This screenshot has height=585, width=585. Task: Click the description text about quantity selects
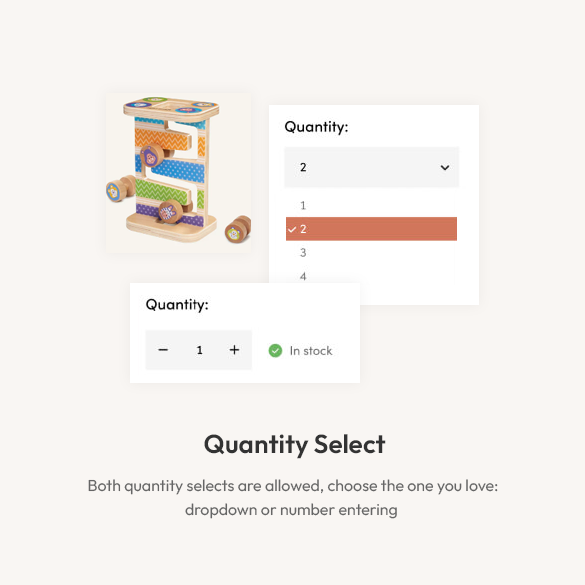(292, 498)
